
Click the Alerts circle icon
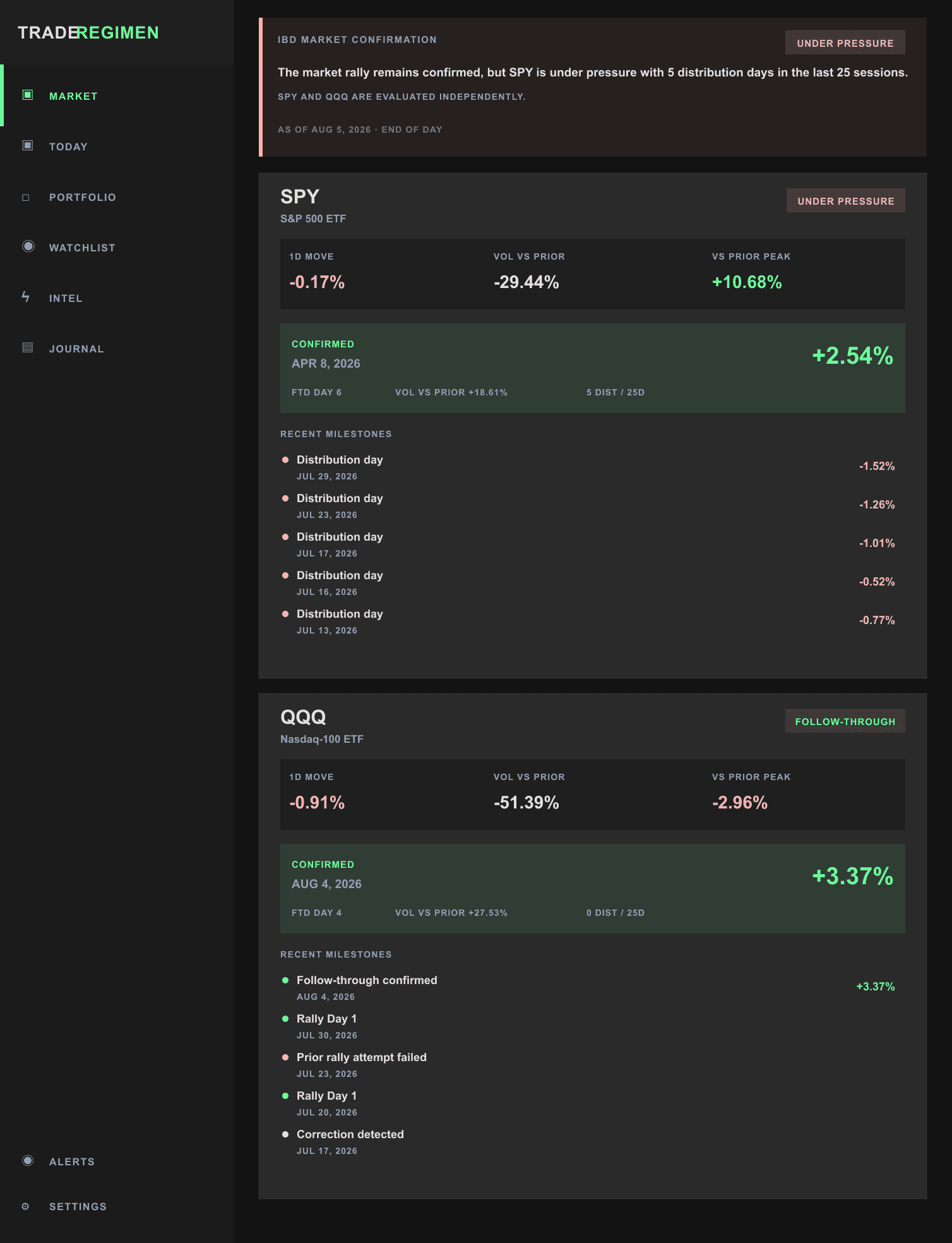coord(28,1160)
